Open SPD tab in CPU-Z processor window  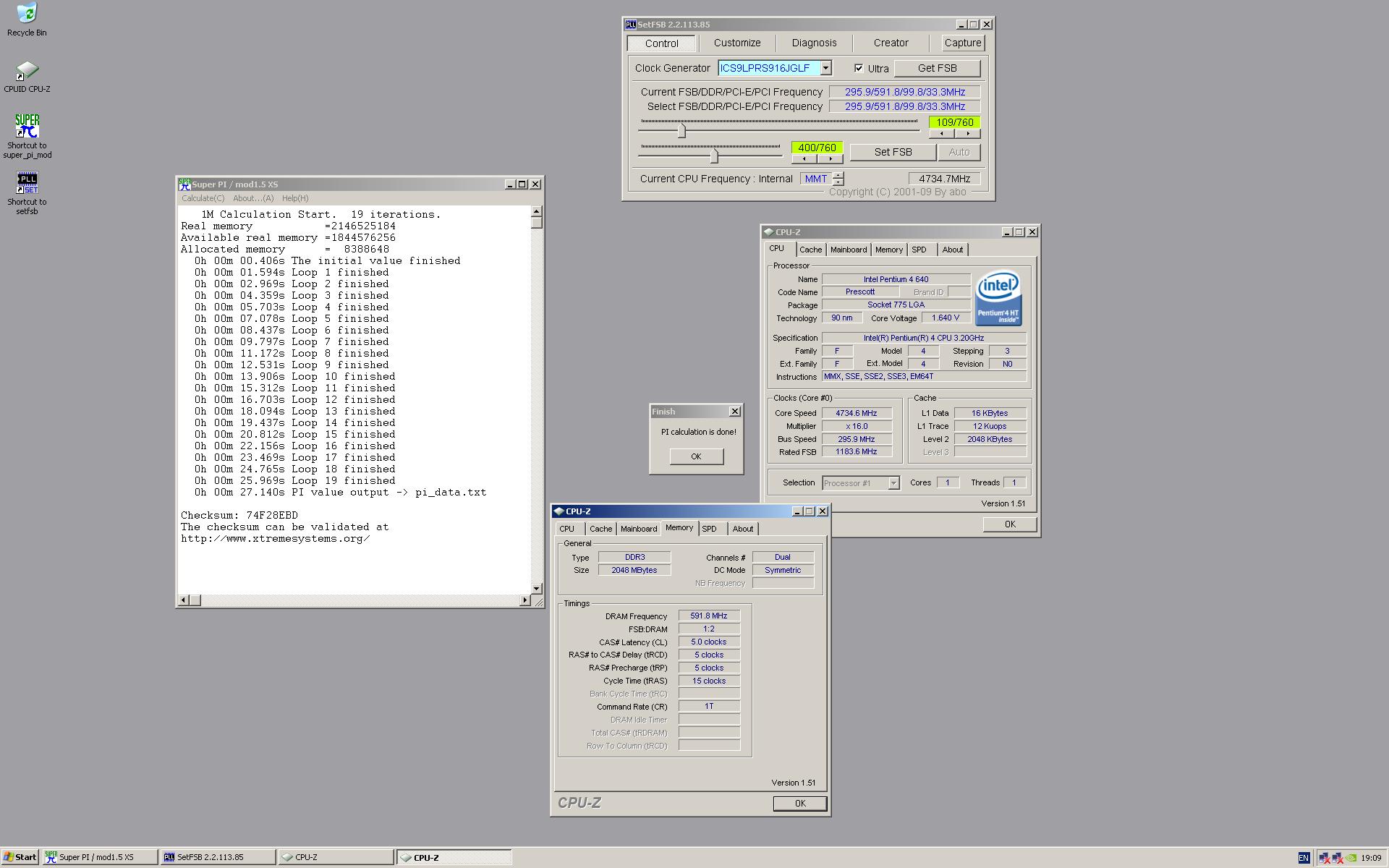point(919,250)
